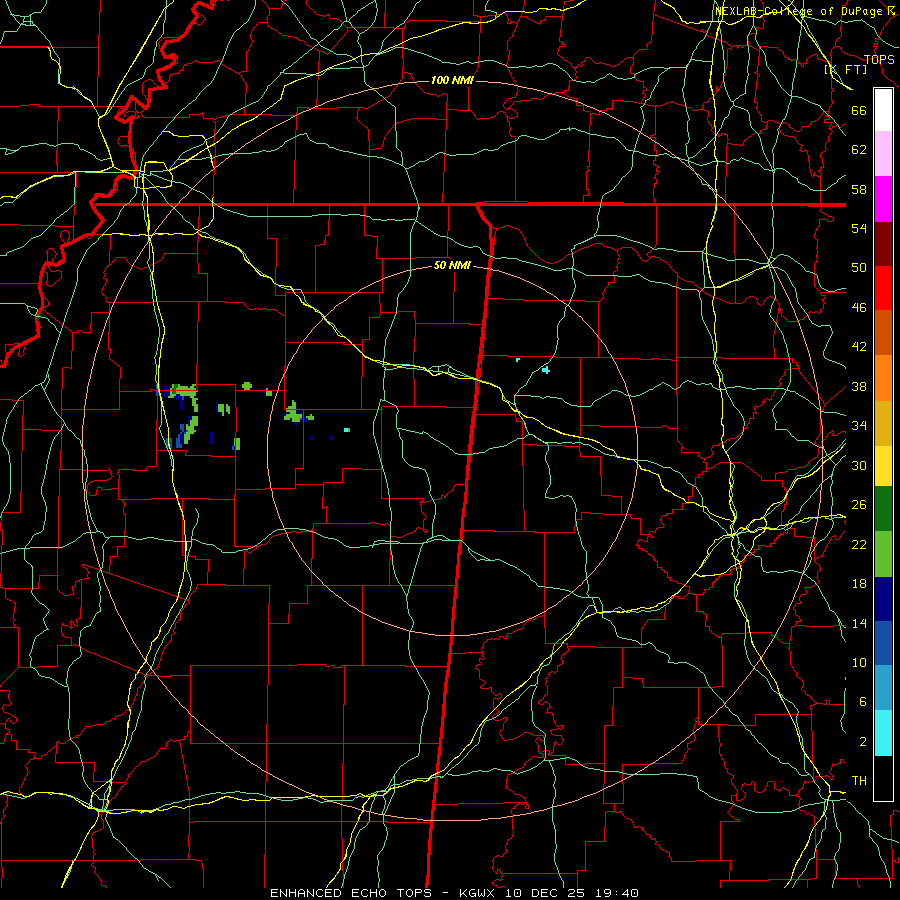Viewport: 900px width, 900px height.
Task: Click the white color swatch in the tops legend
Action: coord(883,110)
